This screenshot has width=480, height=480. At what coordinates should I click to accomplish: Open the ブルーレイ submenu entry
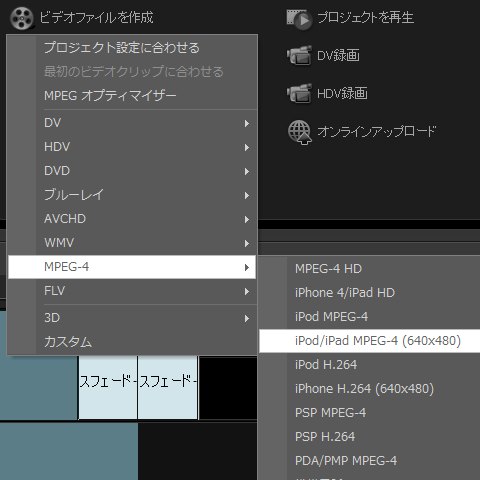click(132, 195)
